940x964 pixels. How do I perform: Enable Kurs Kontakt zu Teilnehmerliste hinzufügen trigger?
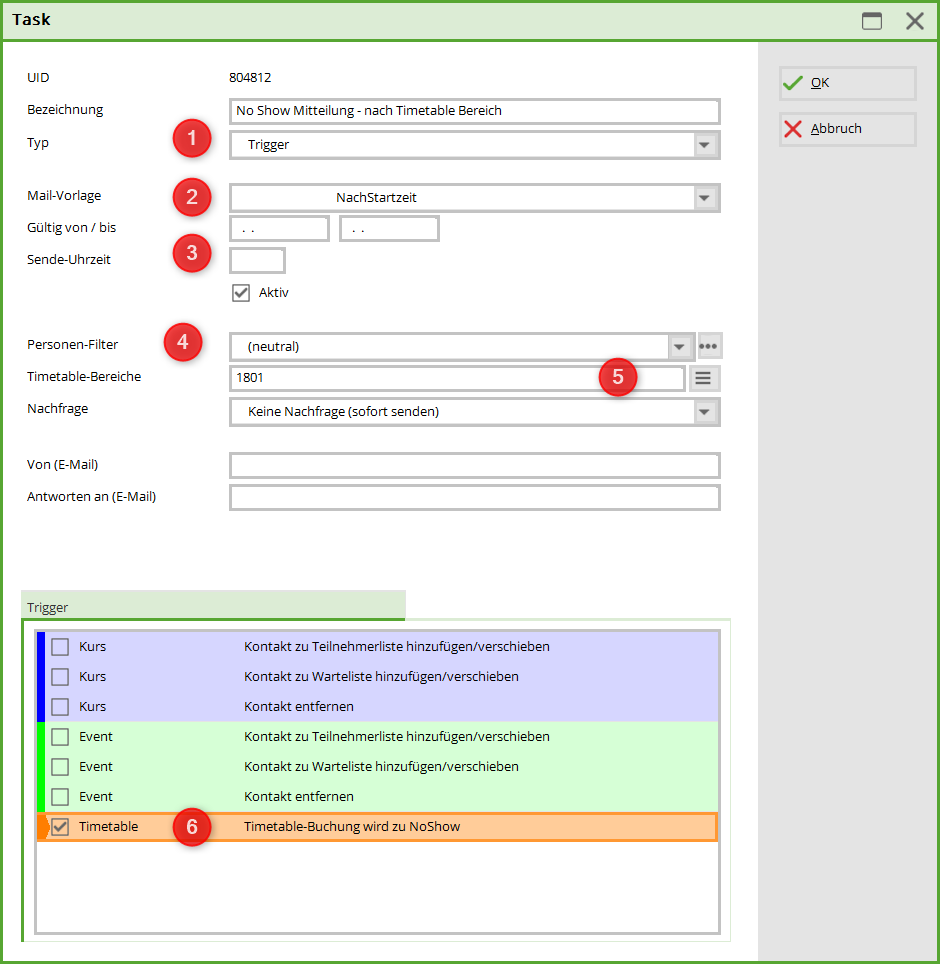(x=61, y=647)
